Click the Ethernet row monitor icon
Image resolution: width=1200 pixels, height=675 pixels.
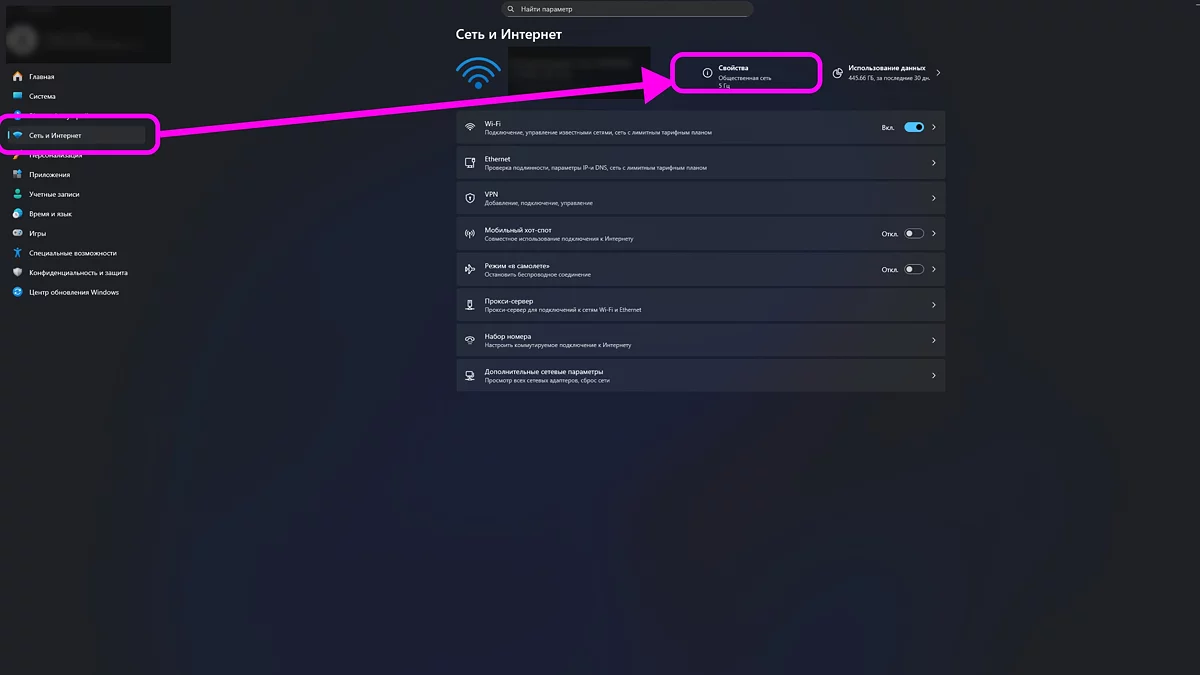tap(470, 163)
